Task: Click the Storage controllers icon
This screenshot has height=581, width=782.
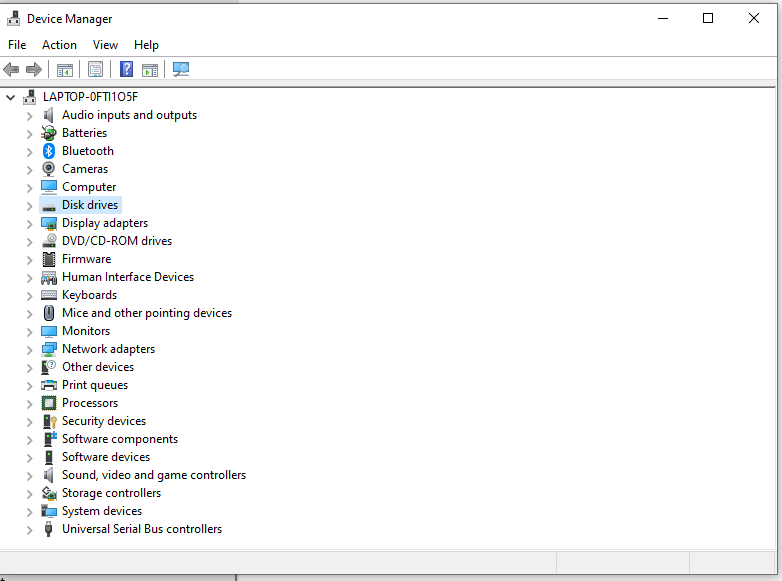Action: click(x=48, y=493)
